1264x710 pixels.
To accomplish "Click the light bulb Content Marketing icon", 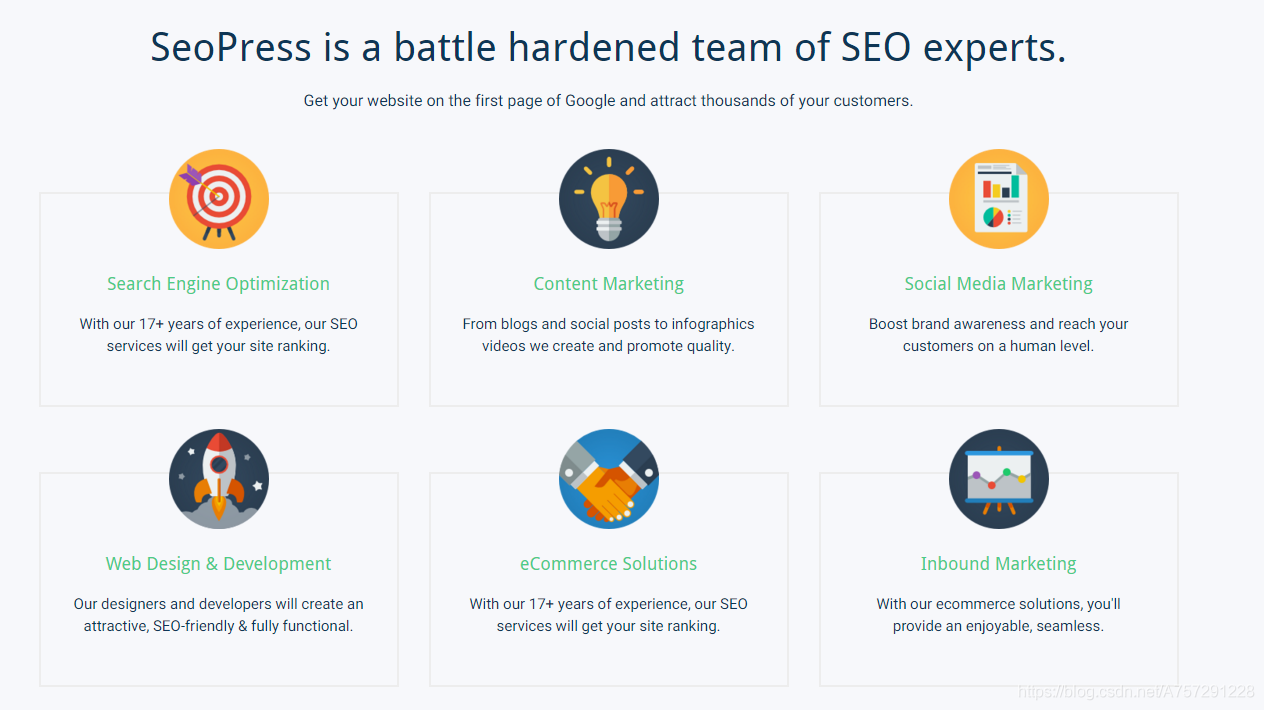I will (609, 199).
